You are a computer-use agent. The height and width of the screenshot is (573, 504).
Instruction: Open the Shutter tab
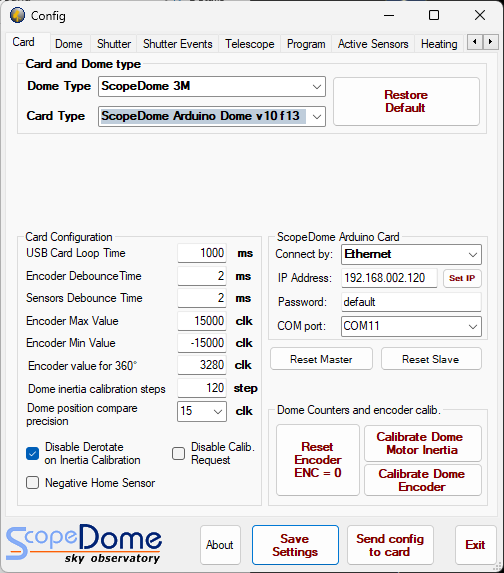[x=114, y=44]
